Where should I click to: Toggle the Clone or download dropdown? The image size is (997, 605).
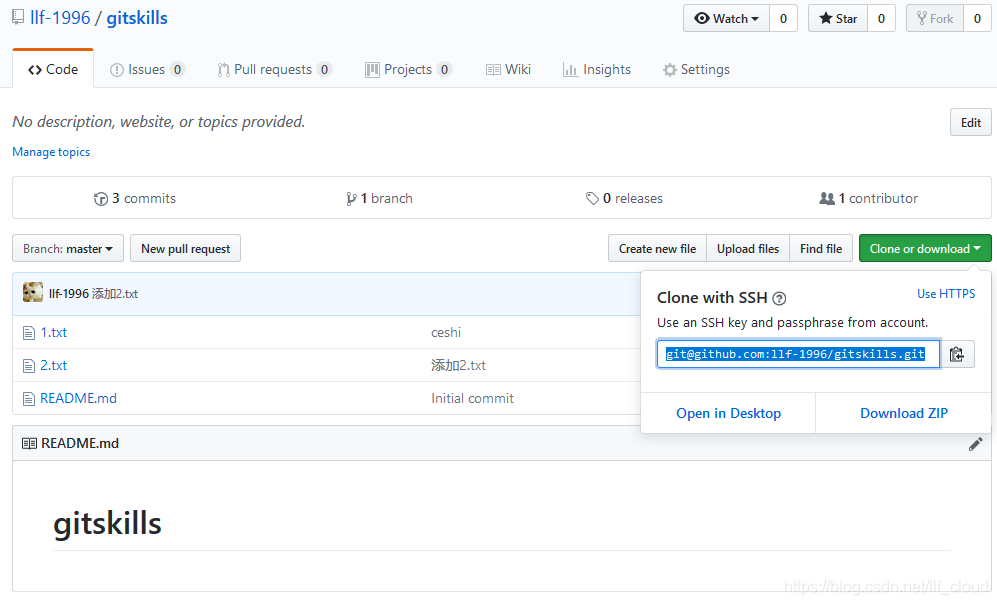click(x=925, y=248)
